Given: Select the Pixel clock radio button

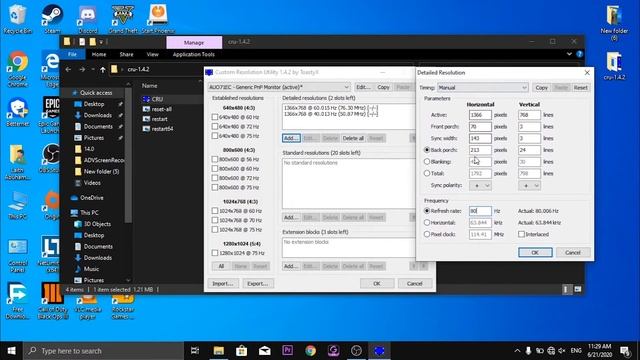Looking at the screenshot, I should pyautogui.click(x=427, y=234).
